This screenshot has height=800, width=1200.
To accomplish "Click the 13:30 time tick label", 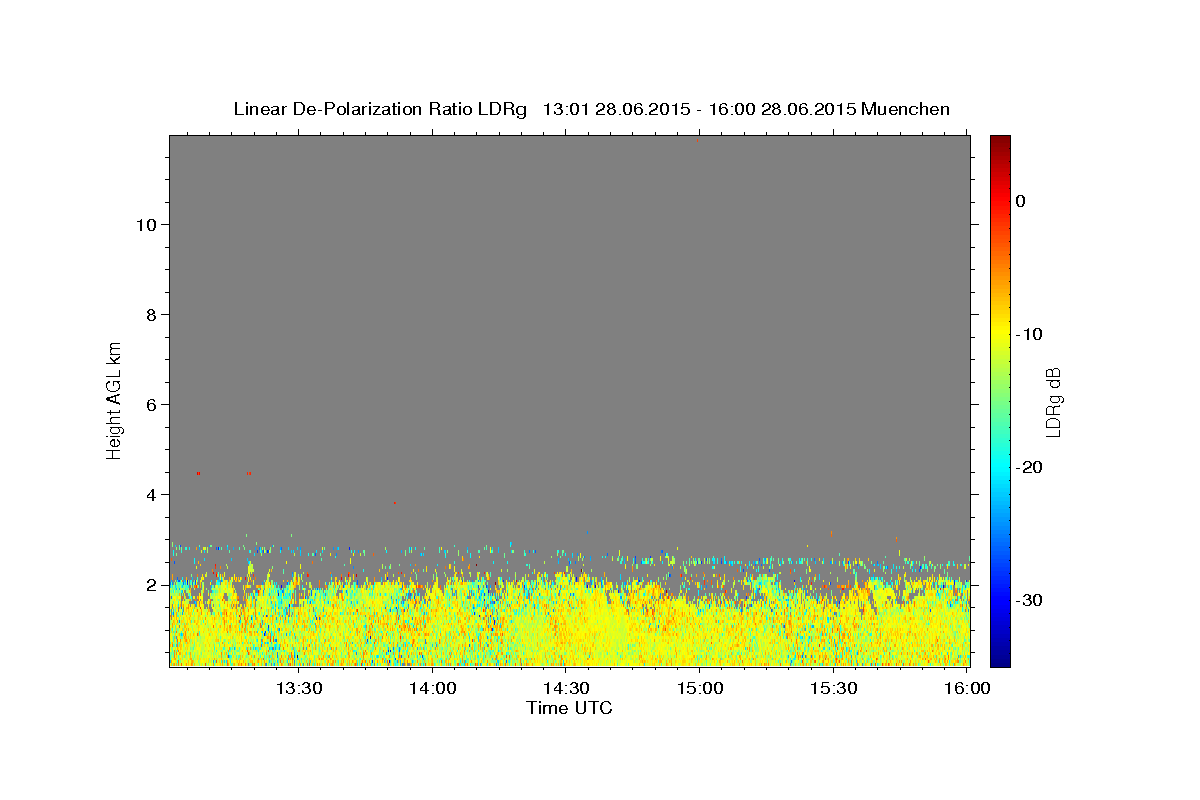I will (x=298, y=688).
